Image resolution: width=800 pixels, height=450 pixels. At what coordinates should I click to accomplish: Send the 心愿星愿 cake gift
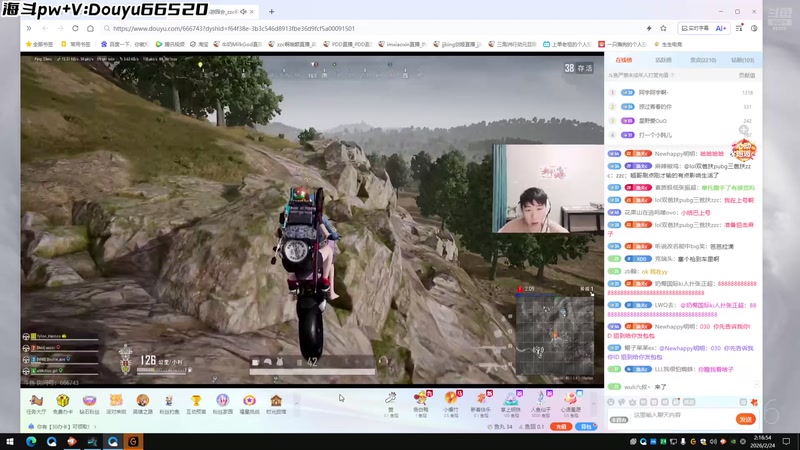click(x=571, y=405)
